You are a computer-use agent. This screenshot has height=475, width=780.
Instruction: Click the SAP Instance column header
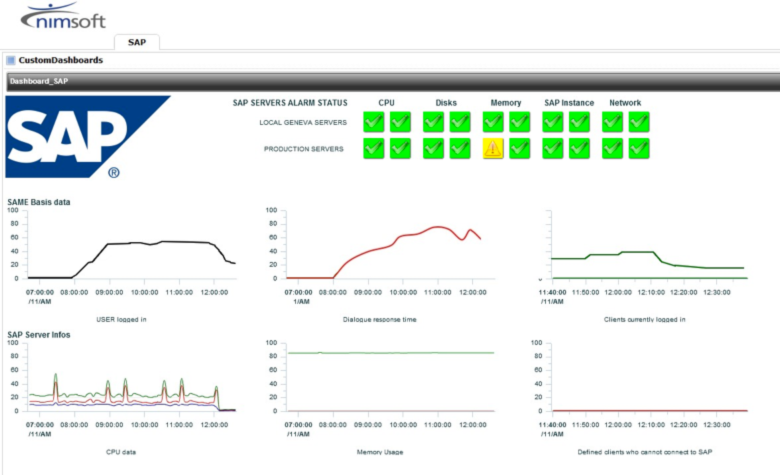pyautogui.click(x=569, y=103)
